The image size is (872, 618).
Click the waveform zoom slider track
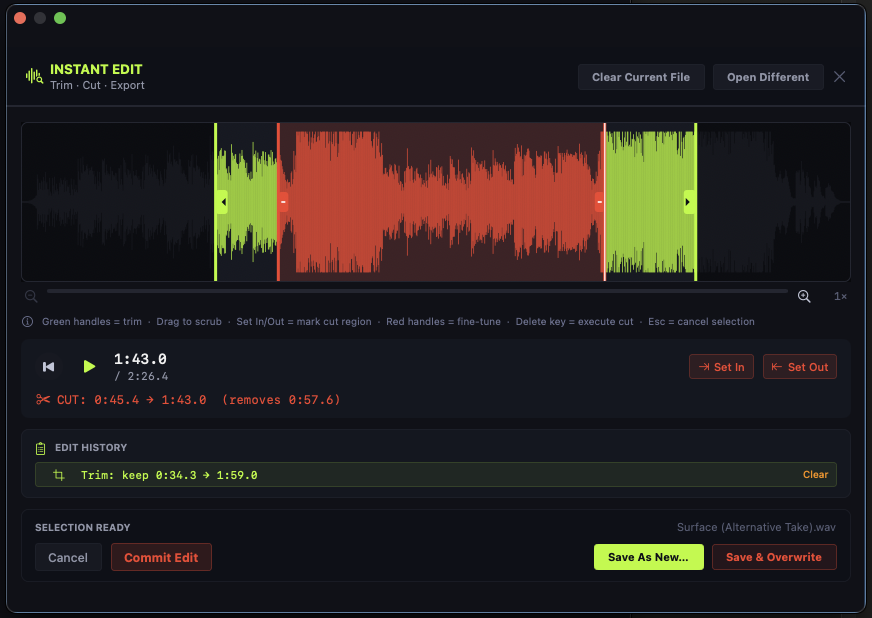tap(417, 291)
